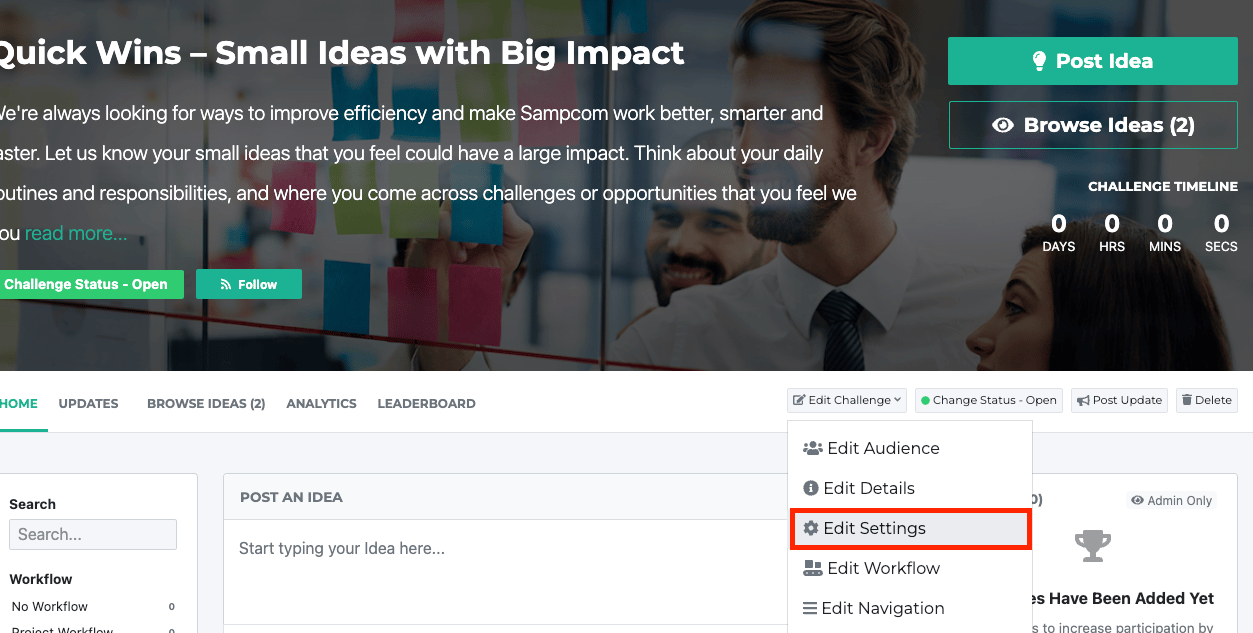Click the eye icon on Browse Ideas
This screenshot has width=1253, height=633.
point(1003,125)
